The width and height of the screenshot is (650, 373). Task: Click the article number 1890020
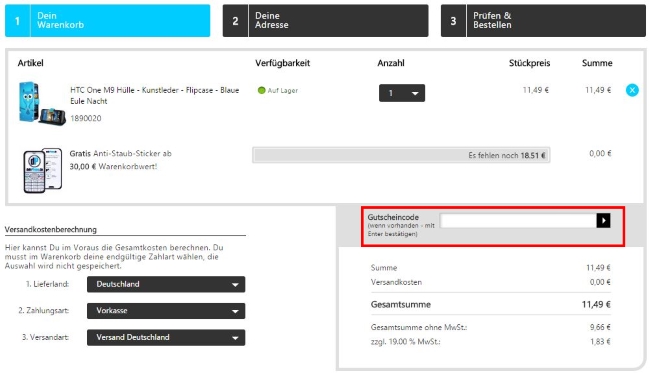tap(85, 118)
